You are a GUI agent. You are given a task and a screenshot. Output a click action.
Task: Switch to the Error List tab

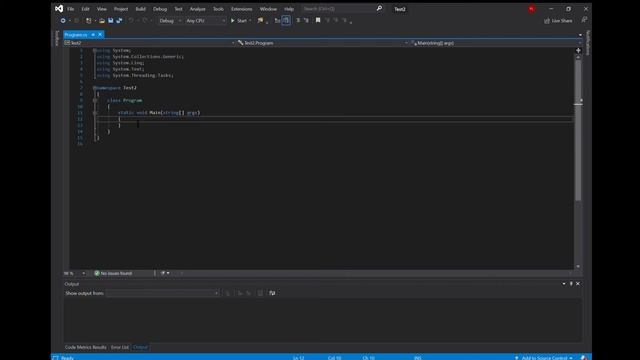[120, 347]
